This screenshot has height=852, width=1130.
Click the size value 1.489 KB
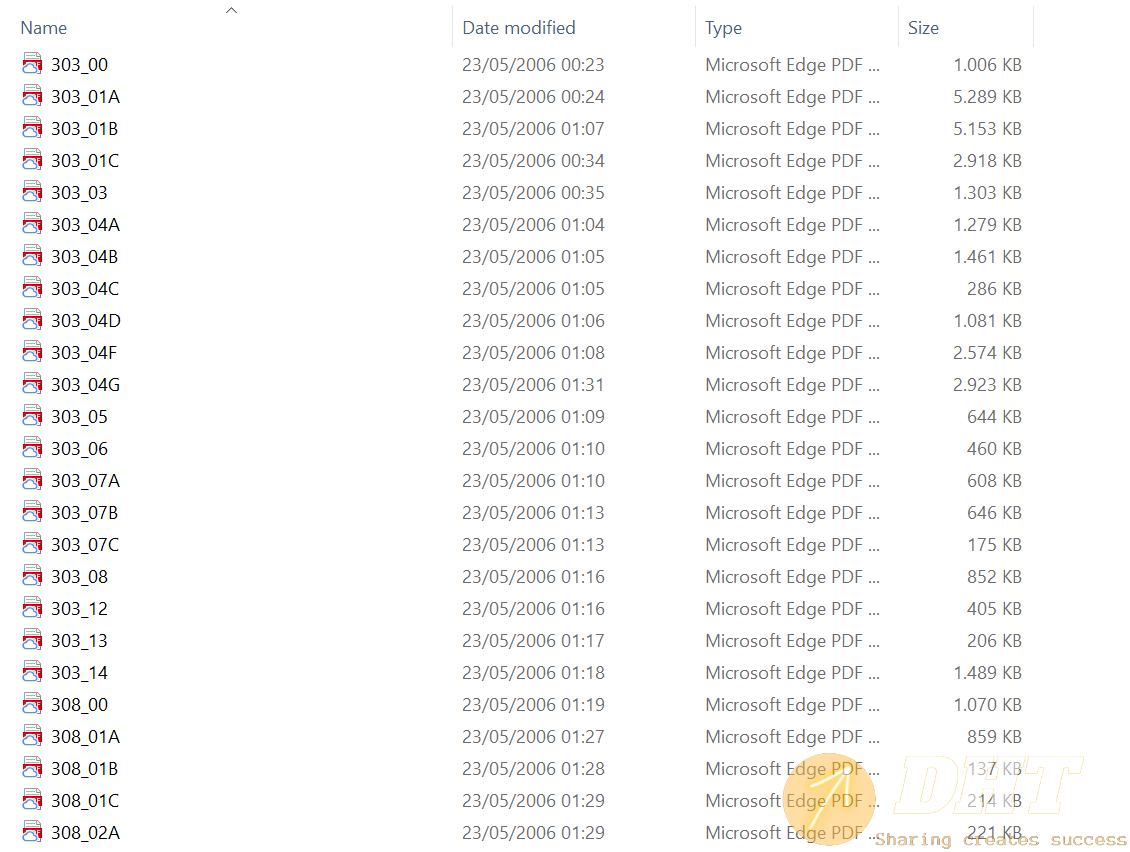(x=987, y=673)
